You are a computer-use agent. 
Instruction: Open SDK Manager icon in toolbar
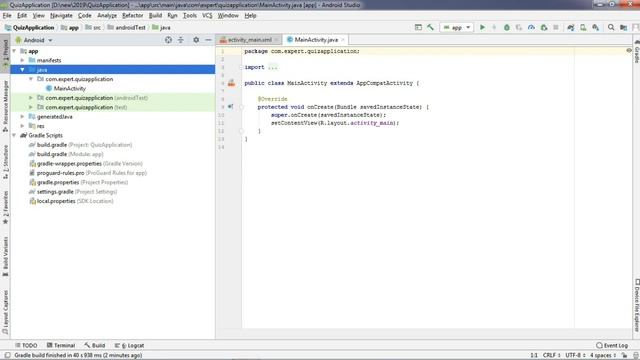coord(596,27)
